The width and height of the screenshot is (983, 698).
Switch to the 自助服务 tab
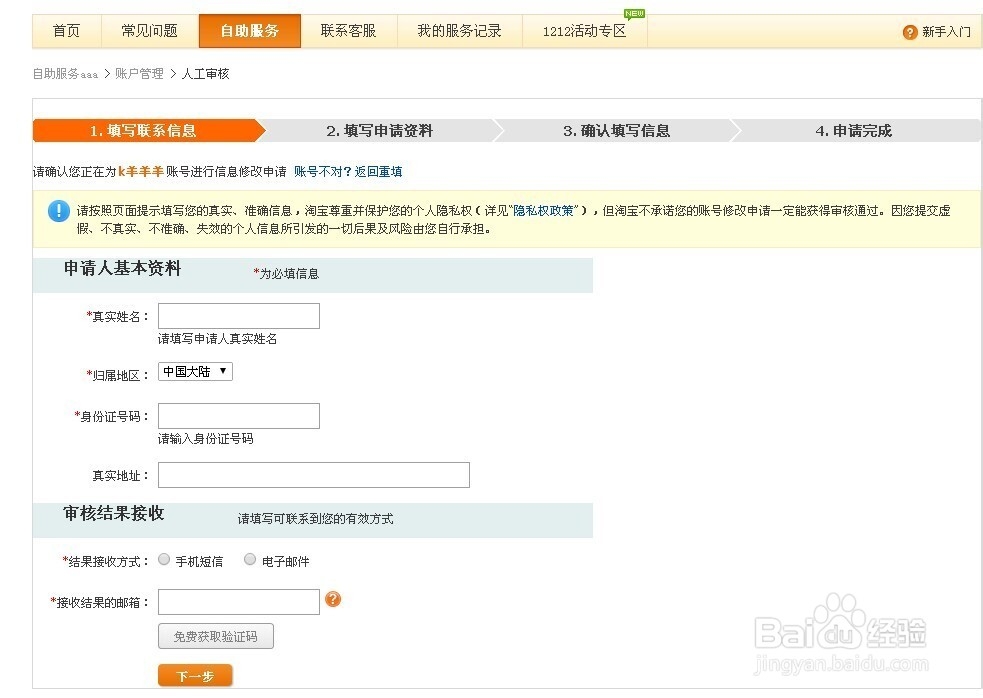tap(250, 31)
